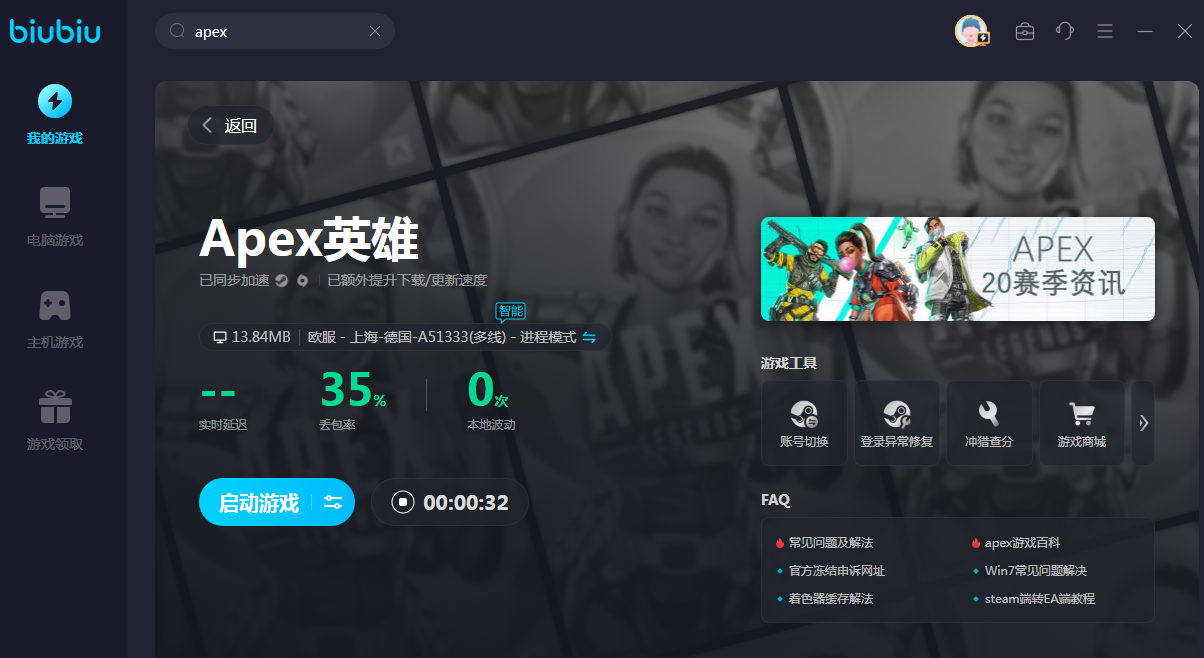Open 我的游戏 lightning icon in sidebar
Image resolution: width=1204 pixels, height=658 pixels.
(x=55, y=101)
